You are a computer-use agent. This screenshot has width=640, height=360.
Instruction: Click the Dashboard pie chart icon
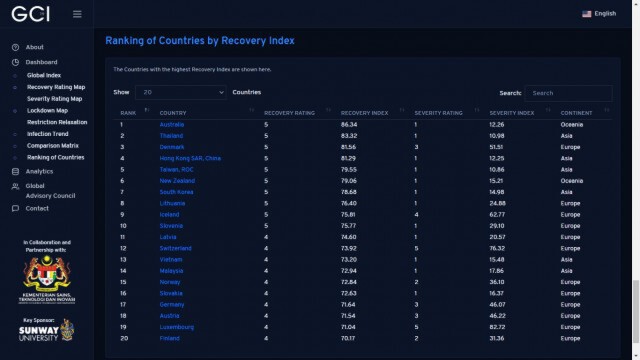(x=16, y=62)
